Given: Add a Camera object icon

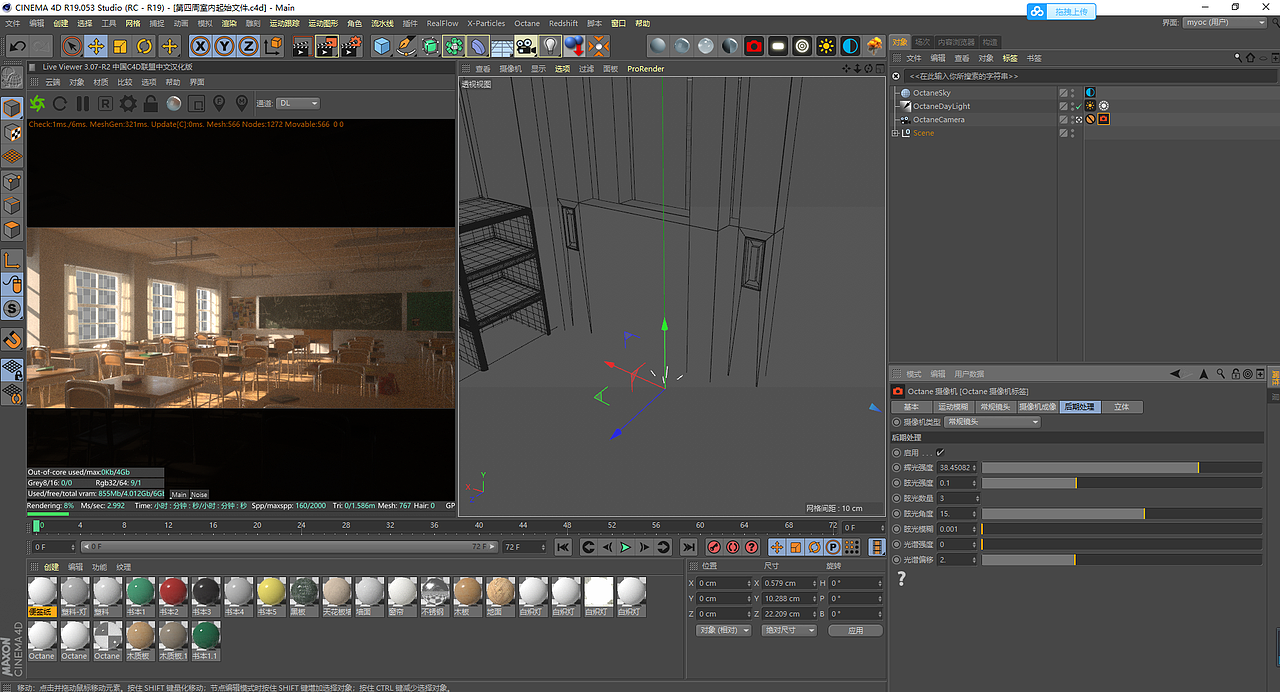Looking at the screenshot, I should (x=526, y=46).
